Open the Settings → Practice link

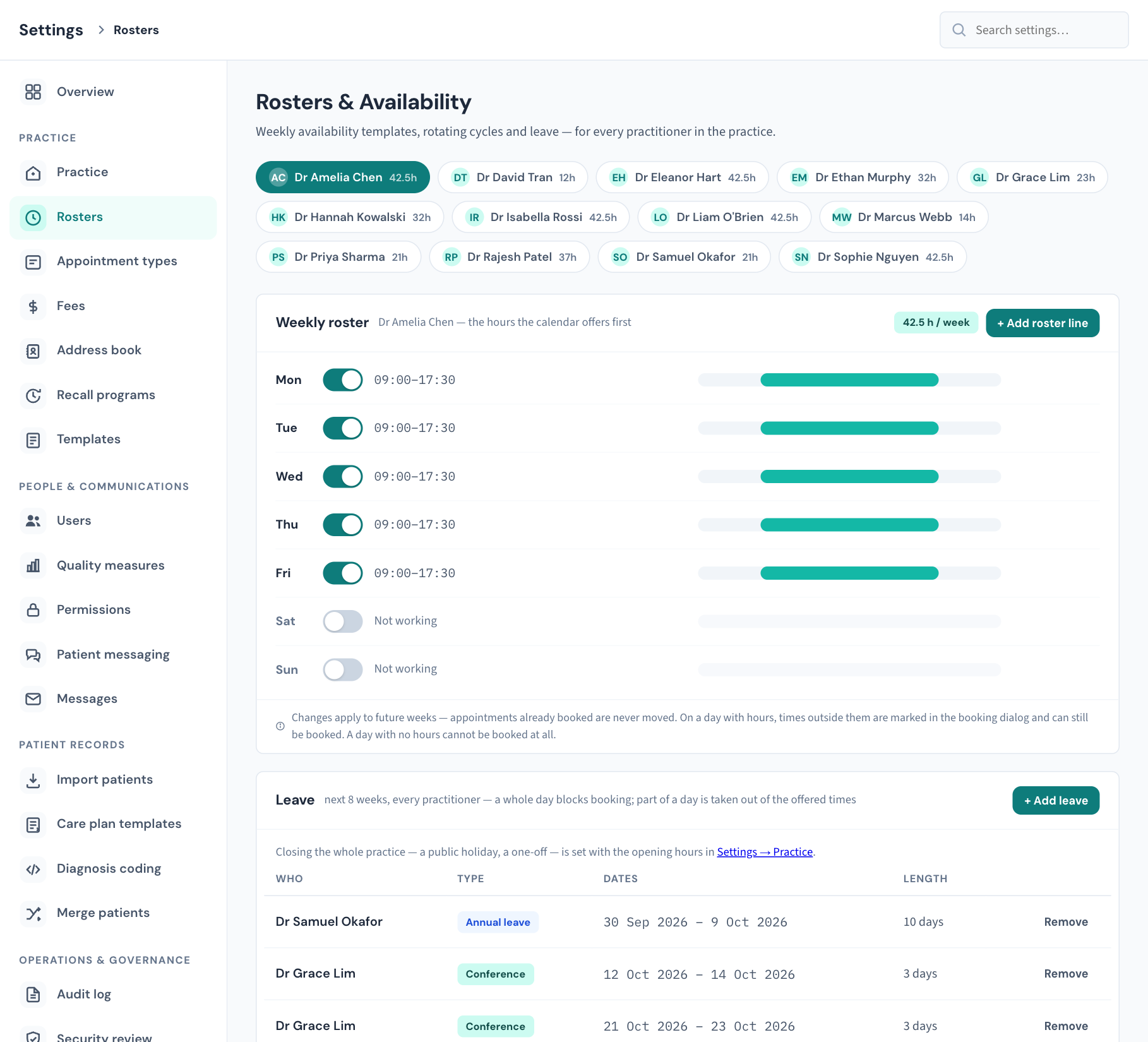tap(765, 852)
